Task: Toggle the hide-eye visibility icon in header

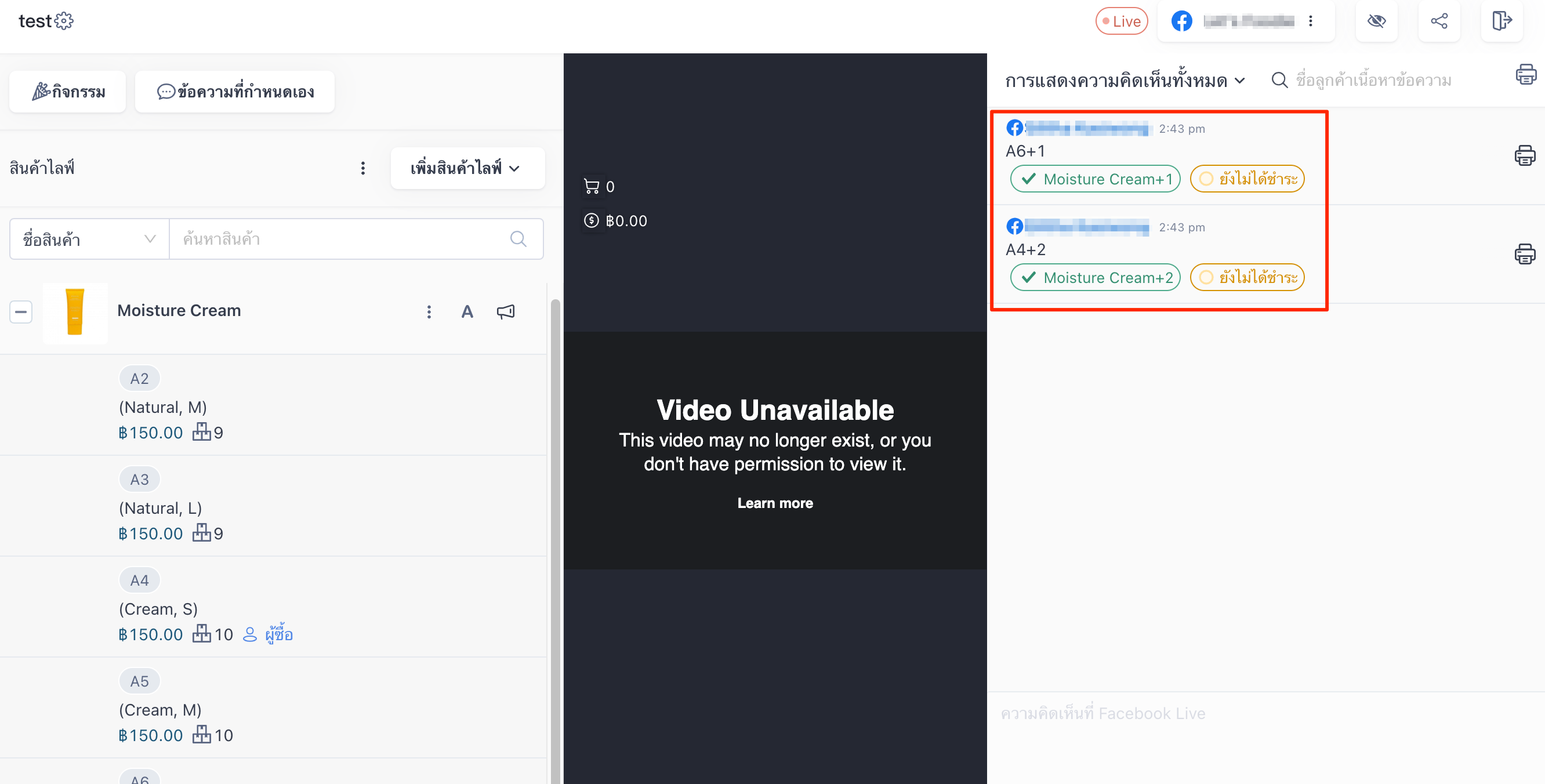Action: pyautogui.click(x=1376, y=21)
